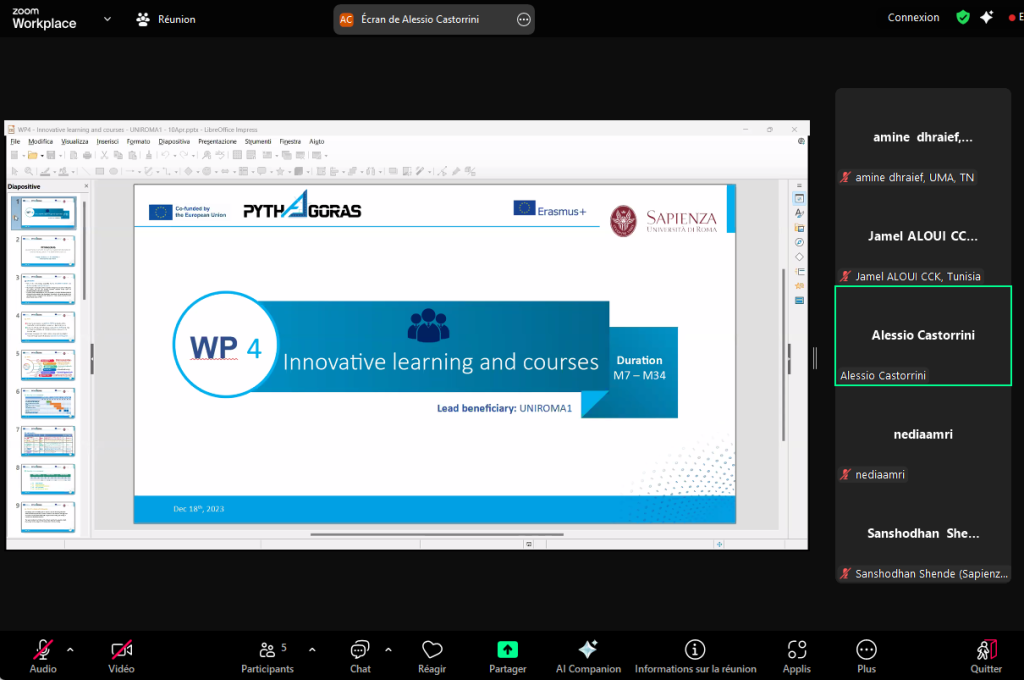
Task: Click the Réagir reactions icon
Action: [x=432, y=656]
